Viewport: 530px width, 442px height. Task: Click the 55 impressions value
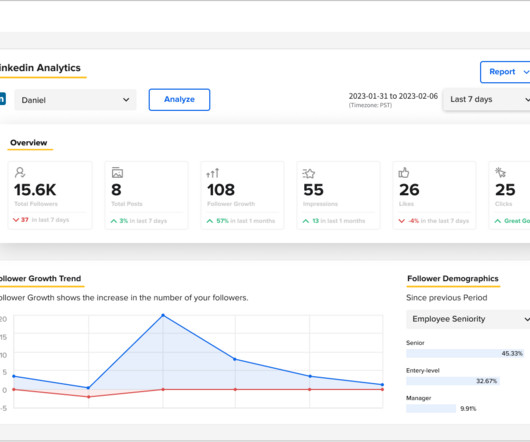point(313,190)
